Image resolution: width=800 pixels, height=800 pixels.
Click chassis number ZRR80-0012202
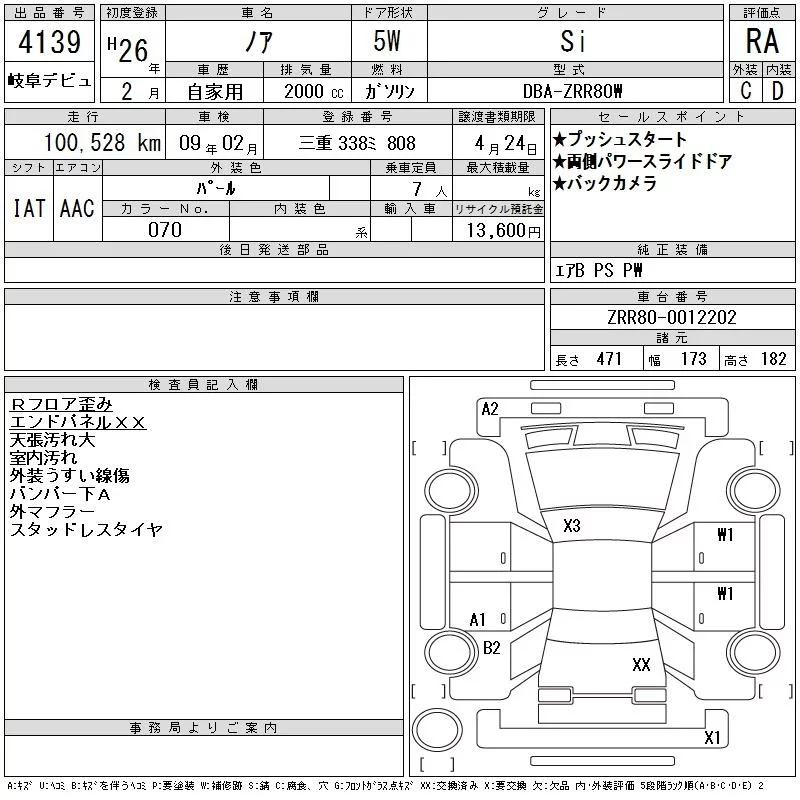672,317
